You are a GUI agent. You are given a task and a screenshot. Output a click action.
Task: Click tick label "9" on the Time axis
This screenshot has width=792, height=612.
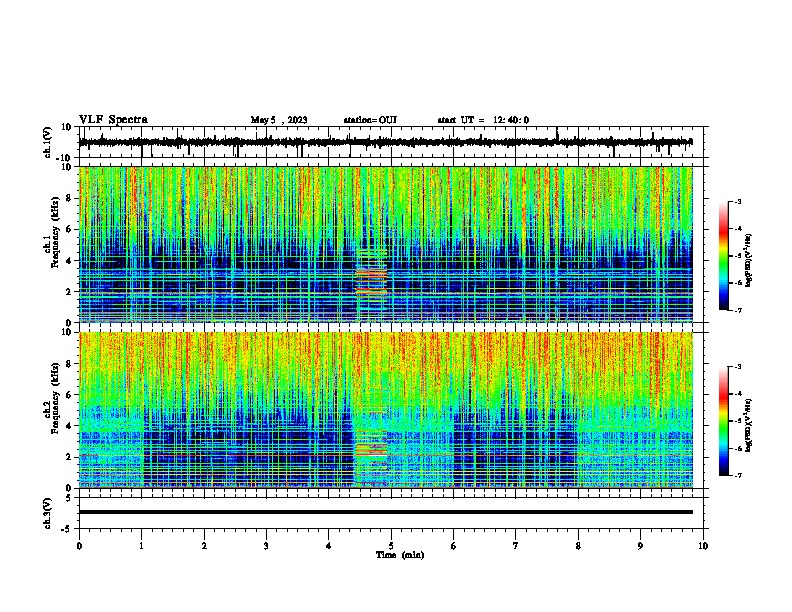640,546
